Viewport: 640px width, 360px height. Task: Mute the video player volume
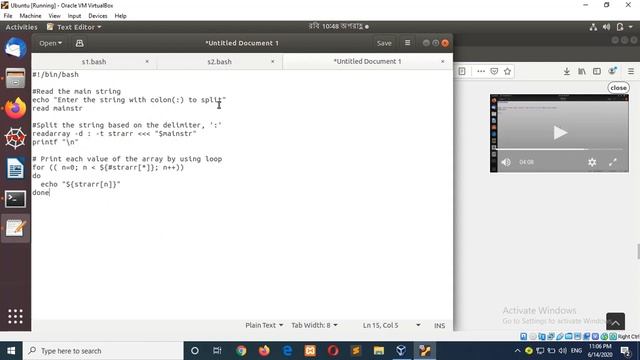[x=506, y=162]
